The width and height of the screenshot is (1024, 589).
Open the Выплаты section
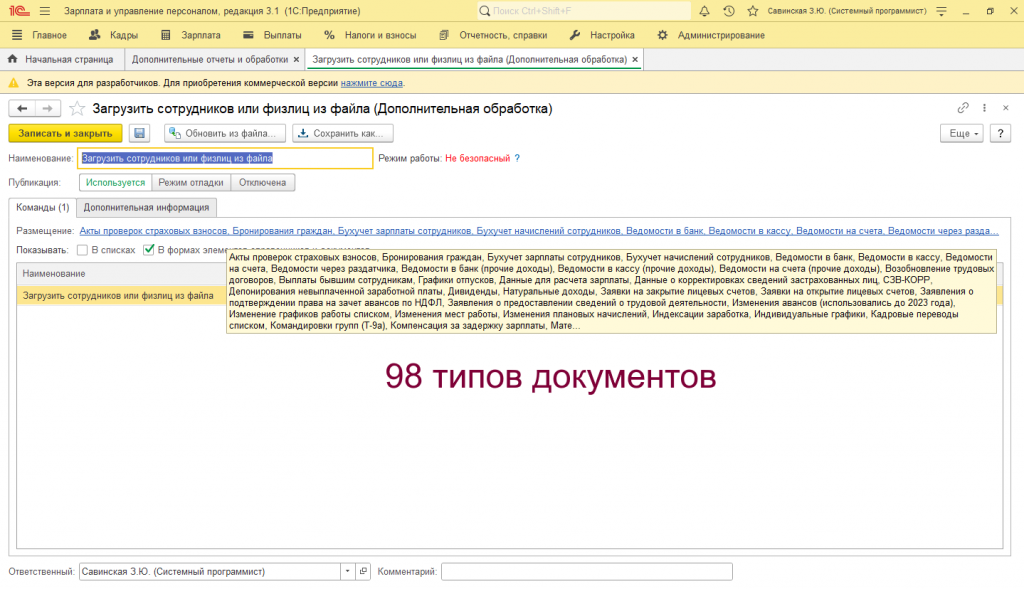pyautogui.click(x=272, y=35)
